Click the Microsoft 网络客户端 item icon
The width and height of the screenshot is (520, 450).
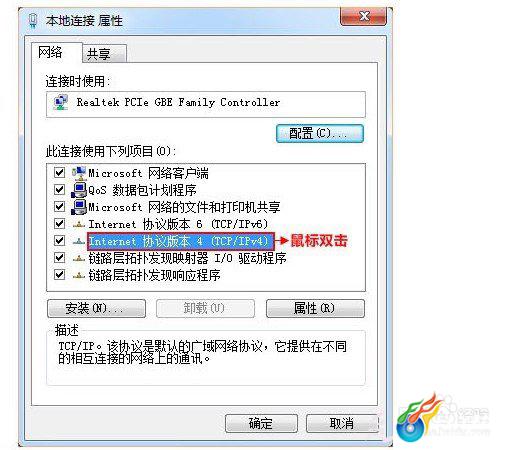point(79,173)
